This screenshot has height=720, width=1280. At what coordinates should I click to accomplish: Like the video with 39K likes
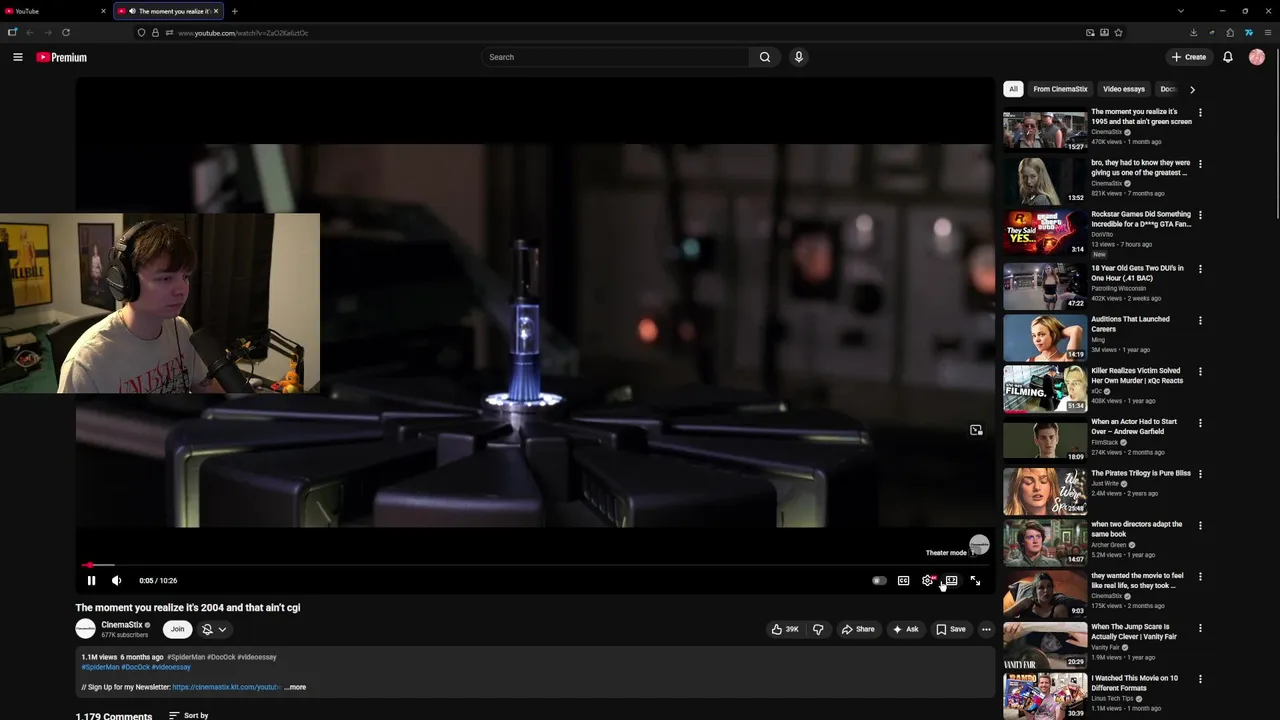784,629
